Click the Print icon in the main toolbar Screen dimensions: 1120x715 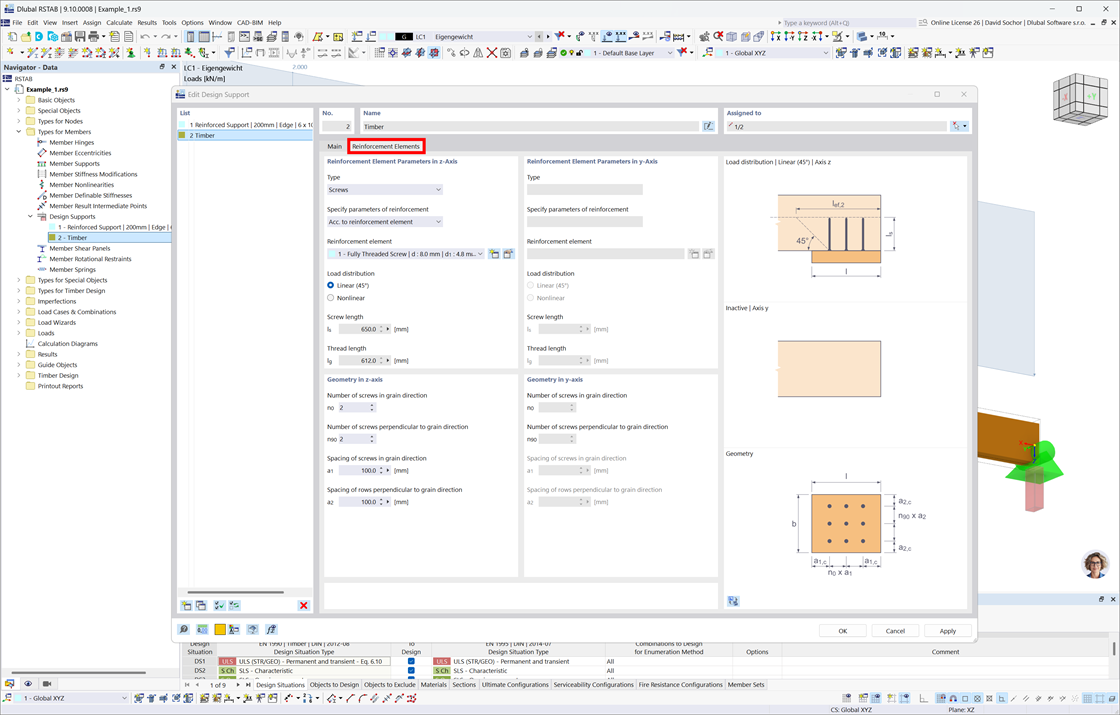(93, 36)
